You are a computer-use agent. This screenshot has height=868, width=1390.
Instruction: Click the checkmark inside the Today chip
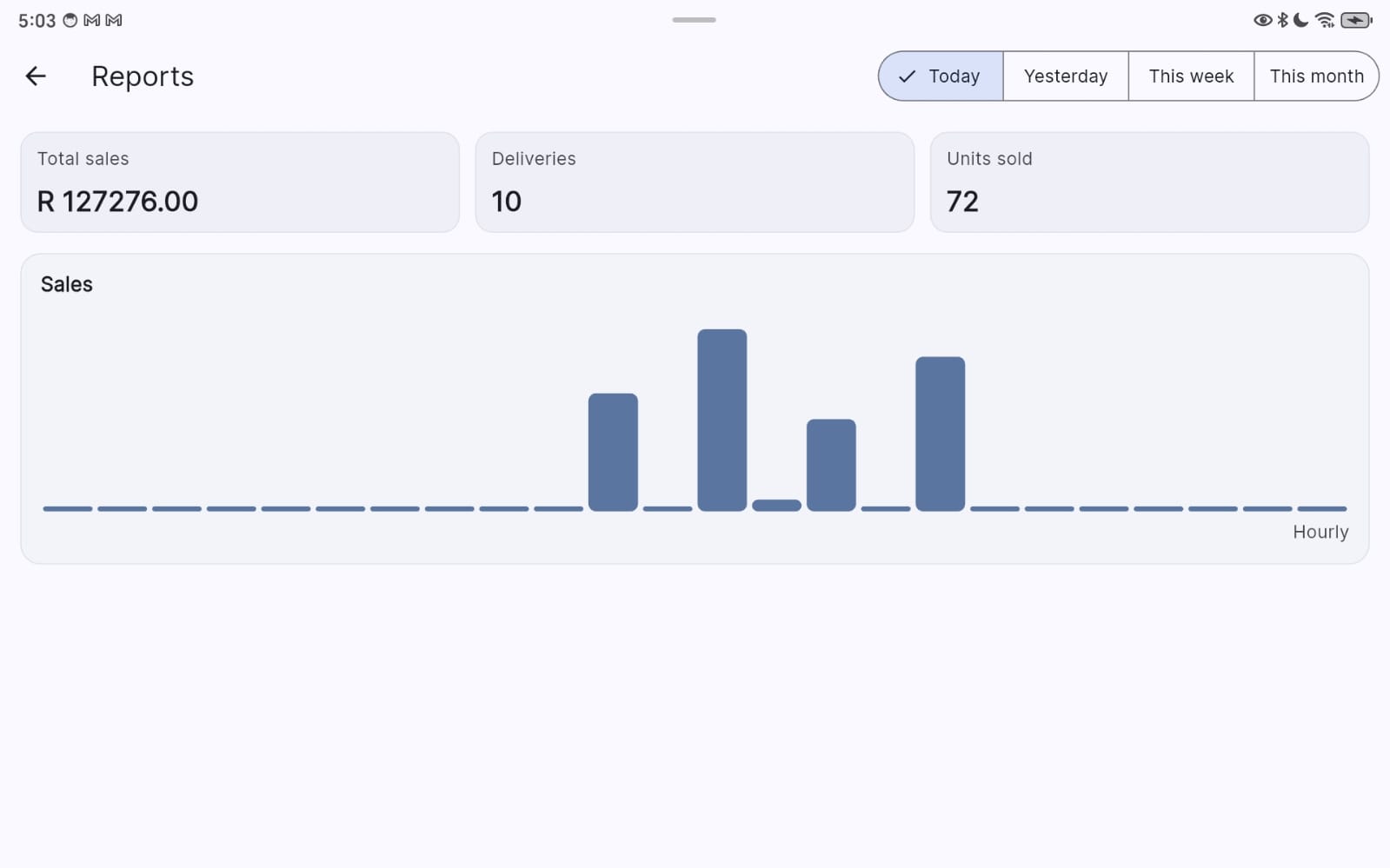(907, 76)
